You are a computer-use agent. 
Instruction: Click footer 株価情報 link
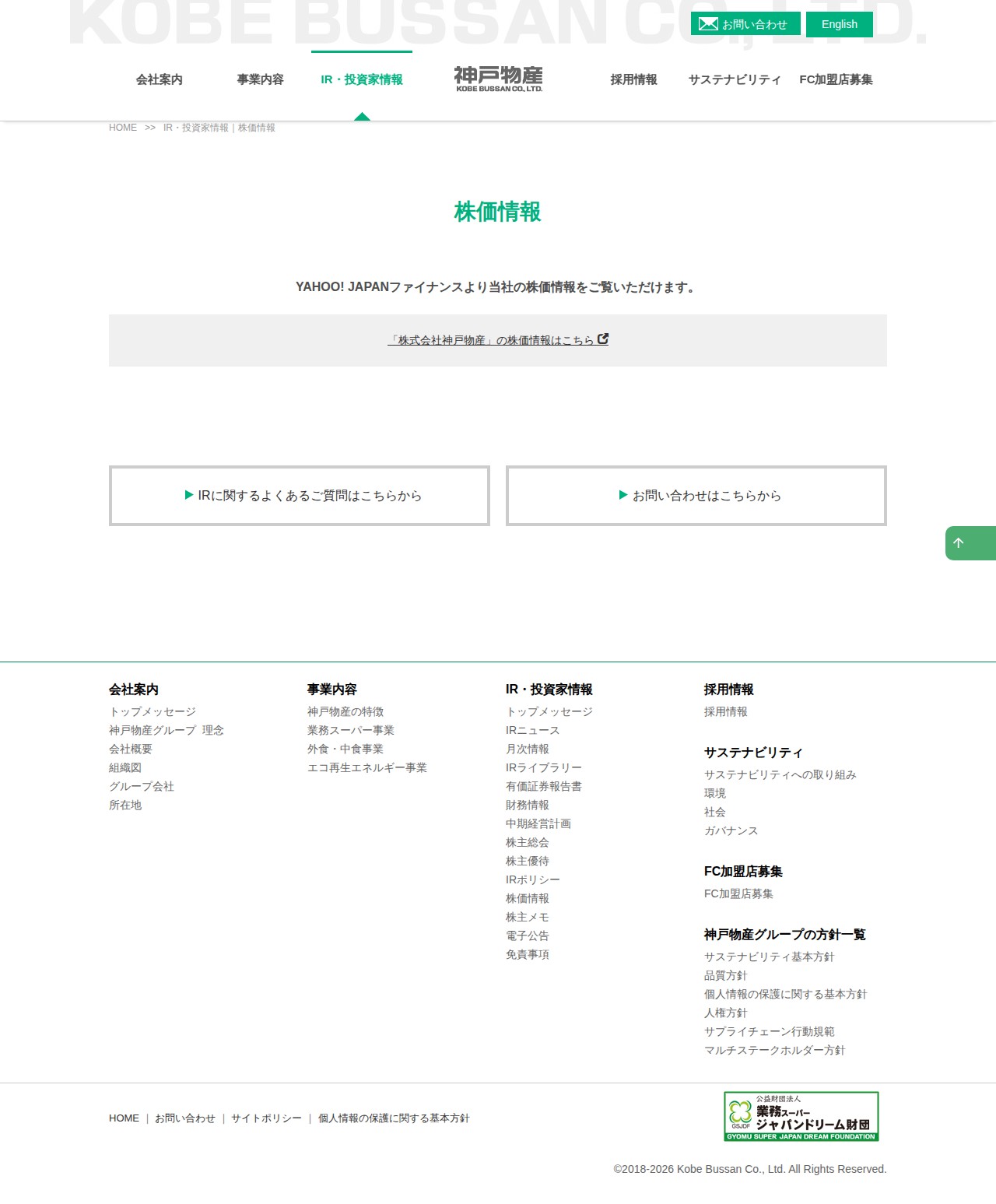tap(528, 898)
